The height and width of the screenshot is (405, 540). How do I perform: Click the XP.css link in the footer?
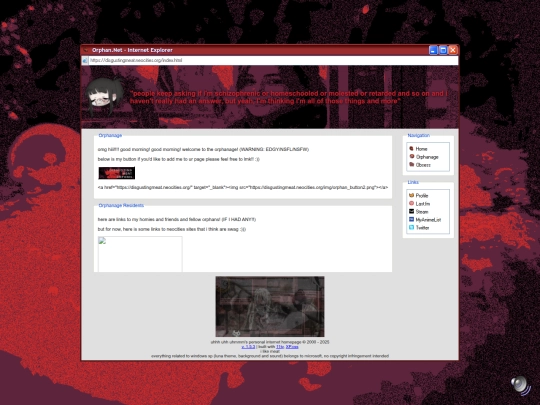pos(292,347)
